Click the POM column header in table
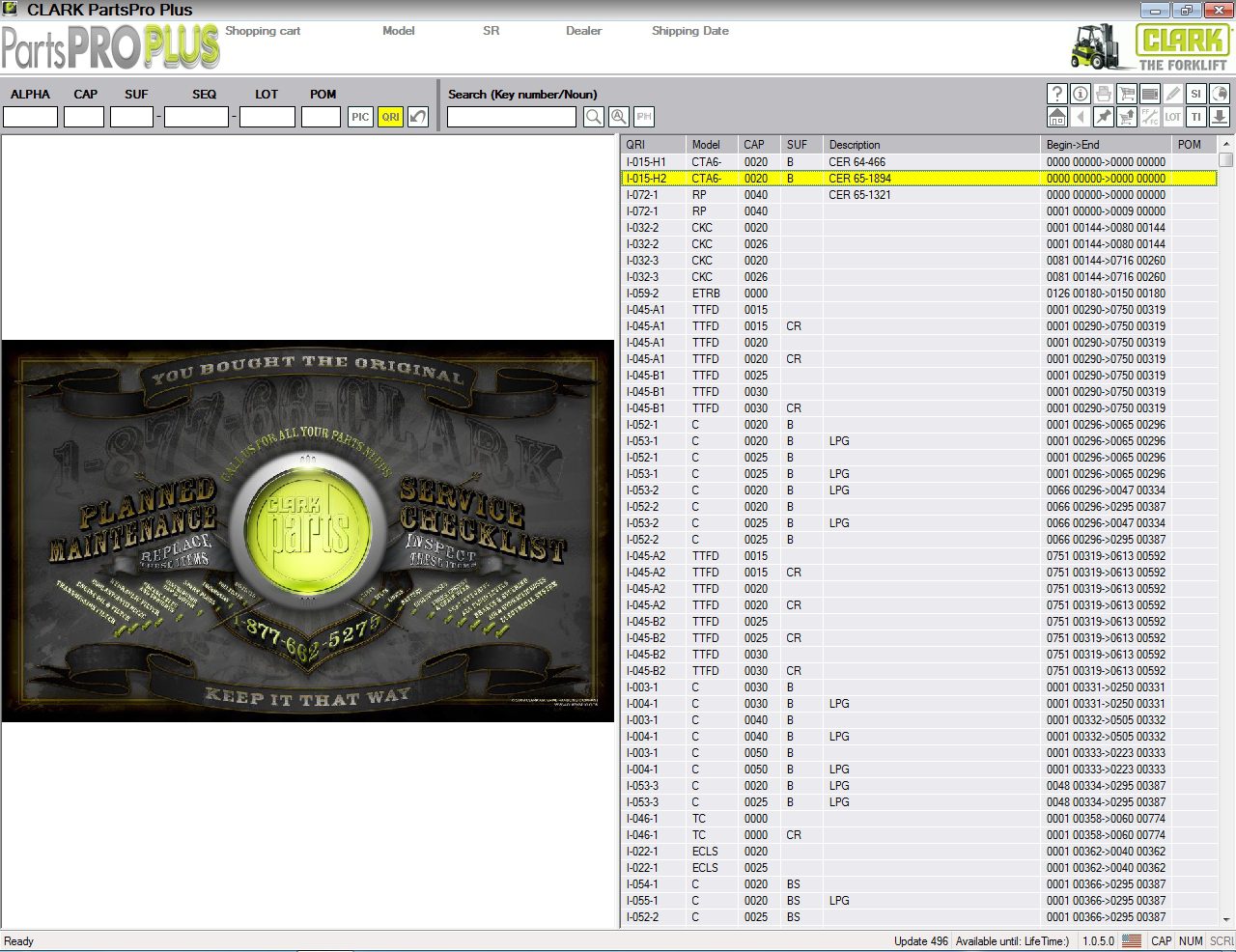The height and width of the screenshot is (952, 1236). 1194,145
